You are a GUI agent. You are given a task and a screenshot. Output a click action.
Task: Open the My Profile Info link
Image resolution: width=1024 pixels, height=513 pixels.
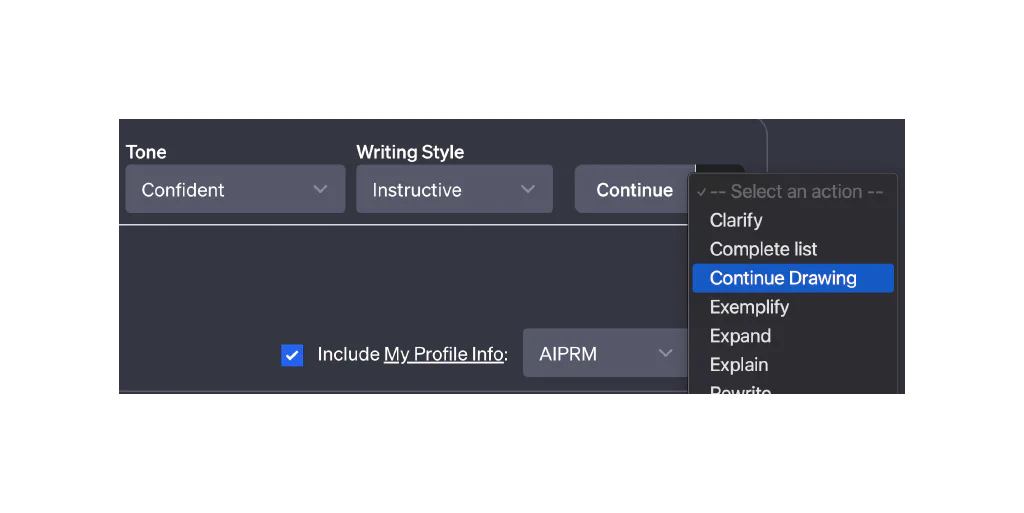point(443,354)
